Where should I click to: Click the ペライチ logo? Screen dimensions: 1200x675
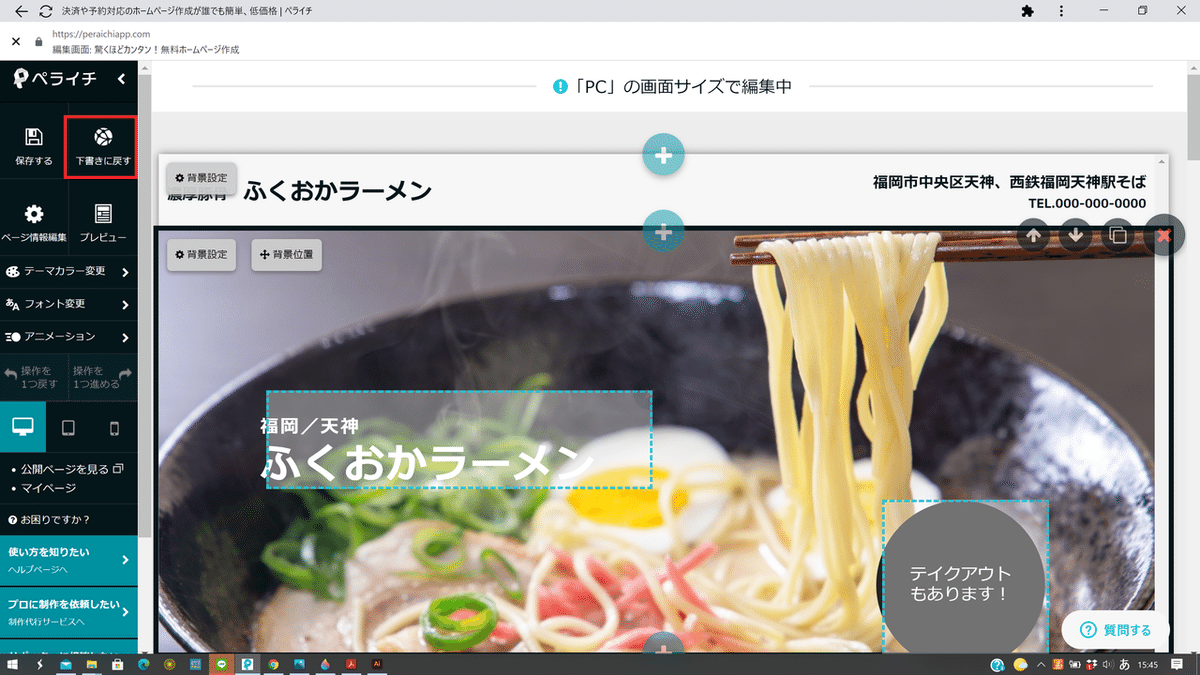click(x=55, y=78)
